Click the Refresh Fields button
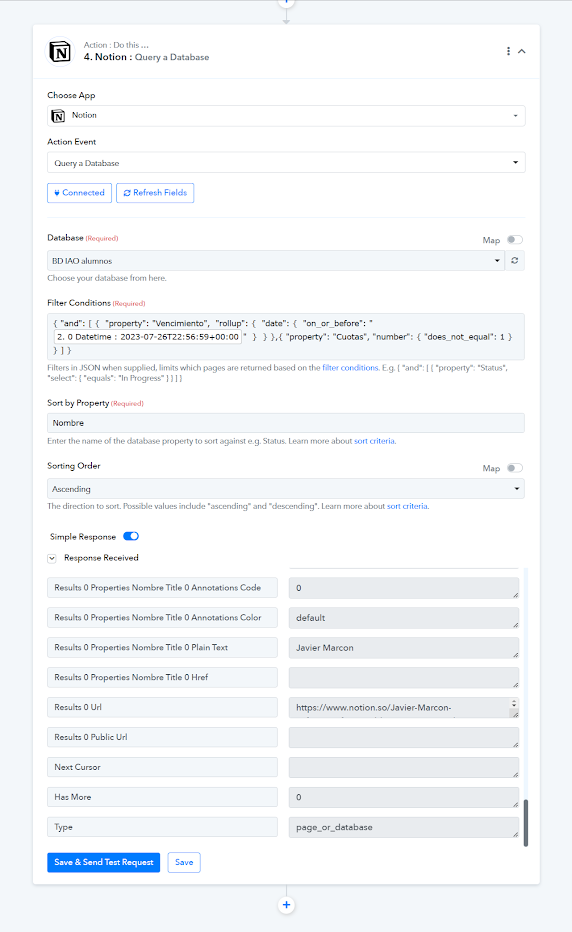 [155, 193]
